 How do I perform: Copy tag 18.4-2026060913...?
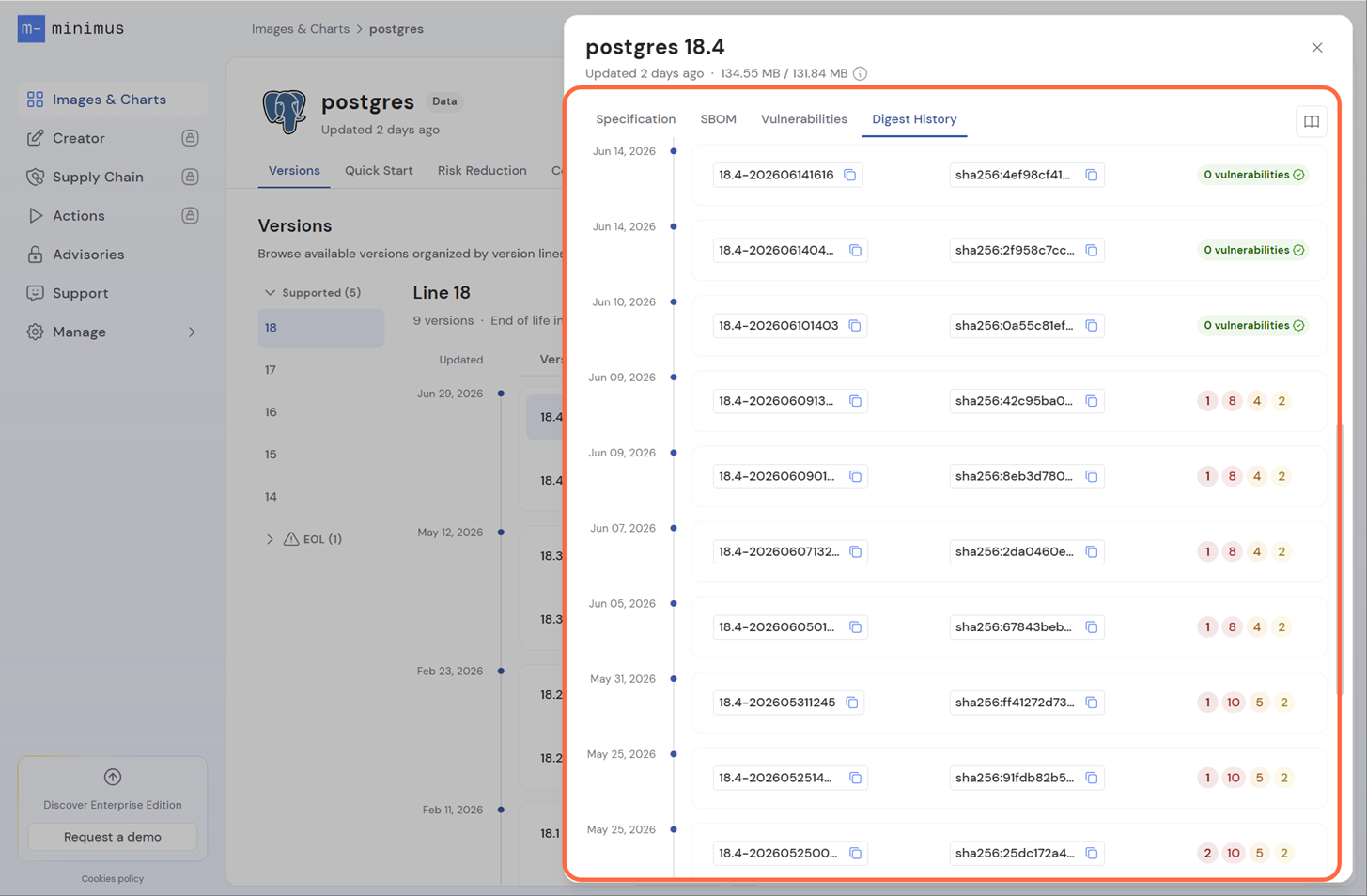pos(856,401)
